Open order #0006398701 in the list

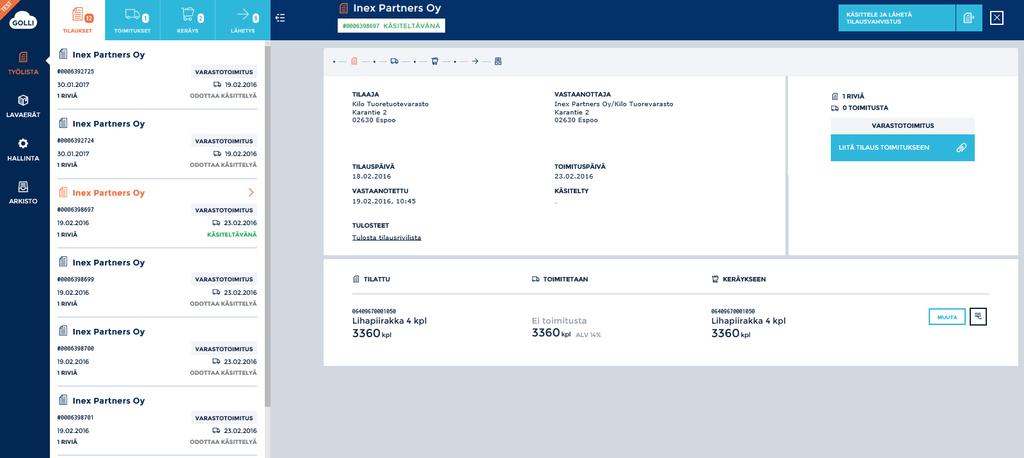(157, 421)
